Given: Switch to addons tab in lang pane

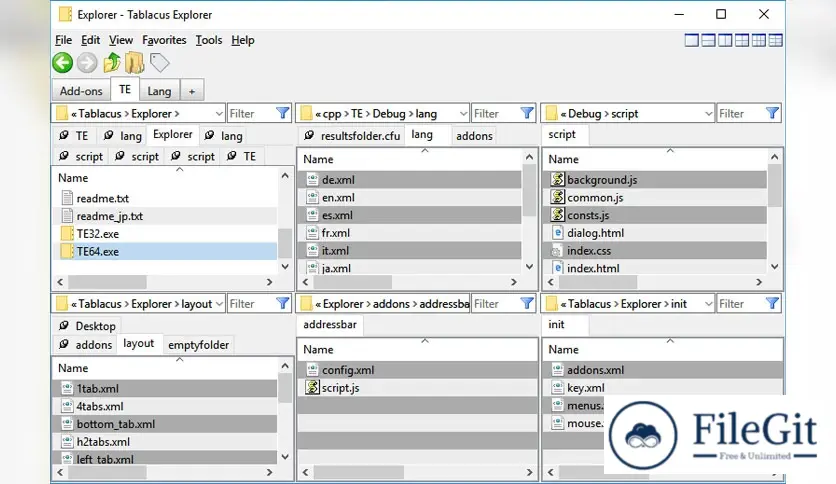Looking at the screenshot, I should click(x=474, y=135).
